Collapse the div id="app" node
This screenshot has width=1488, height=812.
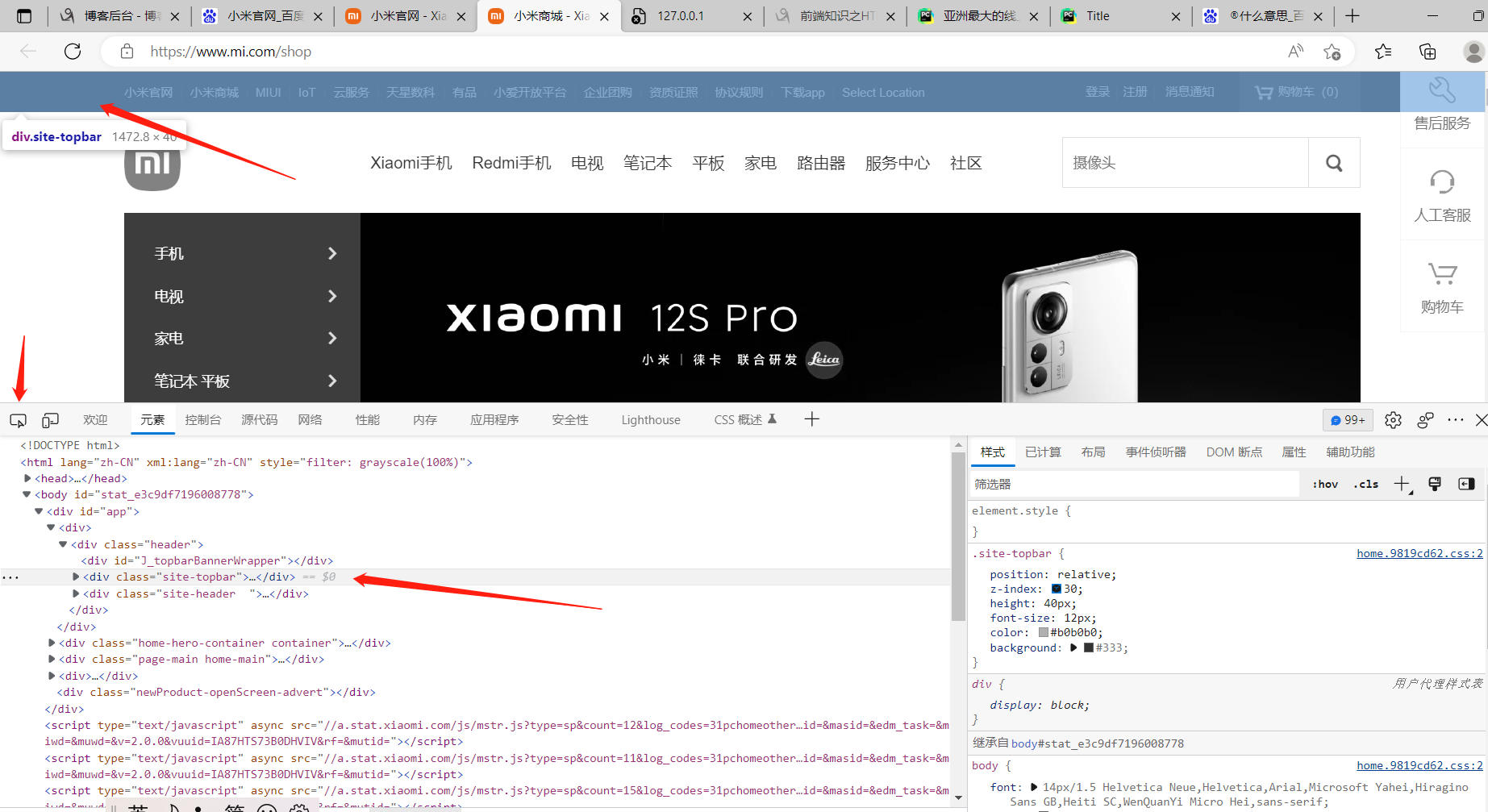point(39,511)
